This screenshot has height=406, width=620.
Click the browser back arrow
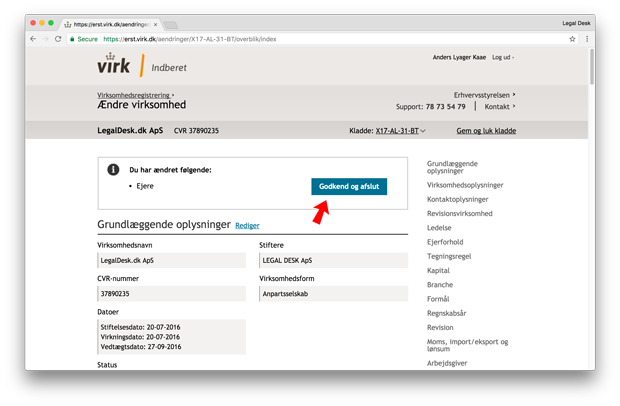tap(33, 39)
